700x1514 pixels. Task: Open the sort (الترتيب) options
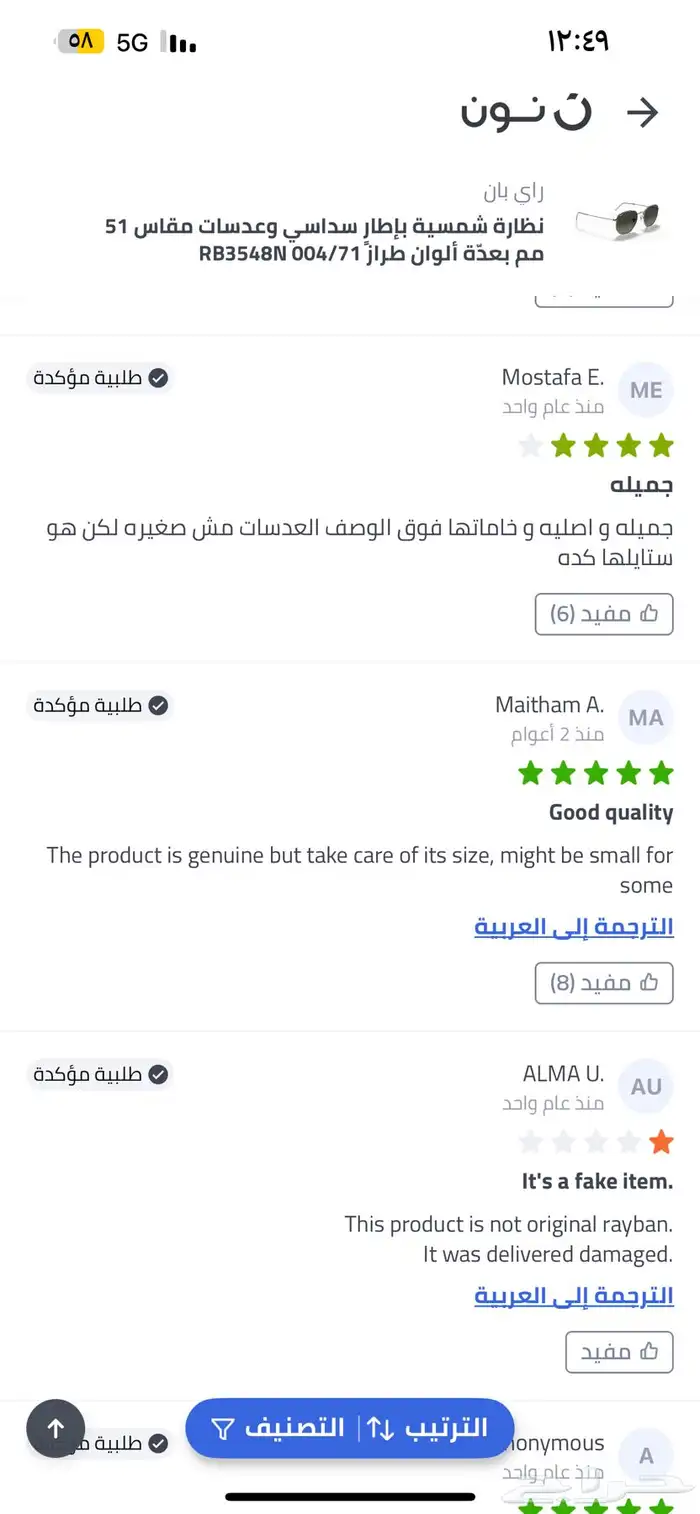coord(428,1428)
